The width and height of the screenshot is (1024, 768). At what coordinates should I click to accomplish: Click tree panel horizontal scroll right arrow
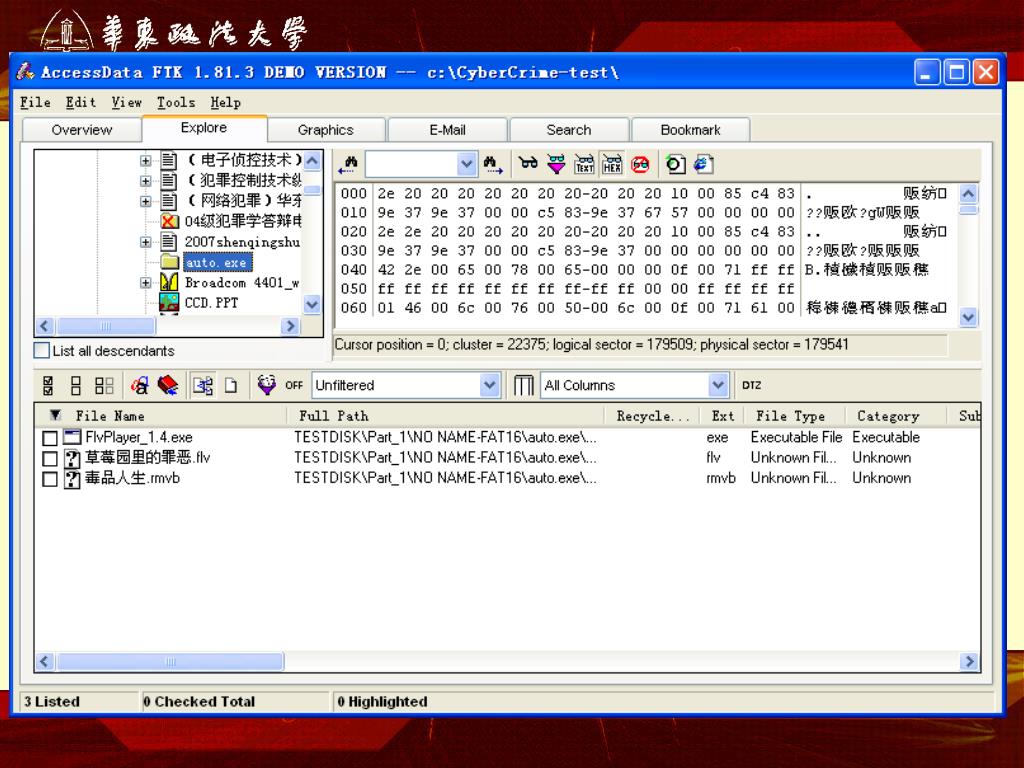click(x=291, y=326)
